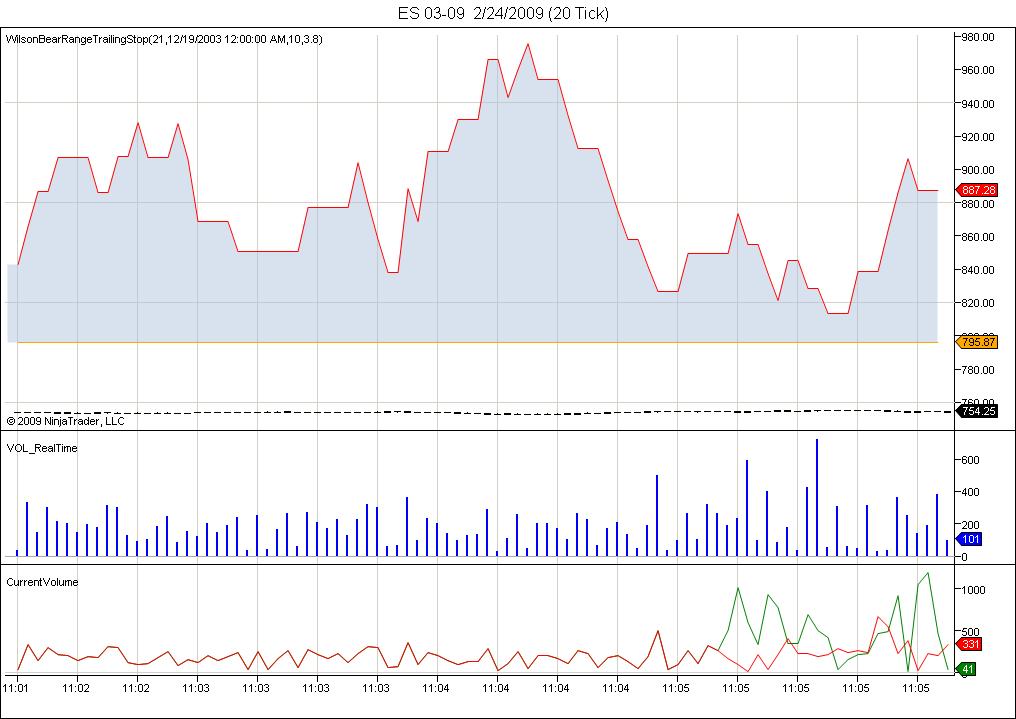Select the VOL_RealTime panel label
The width and height of the screenshot is (1016, 719).
[x=42, y=448]
